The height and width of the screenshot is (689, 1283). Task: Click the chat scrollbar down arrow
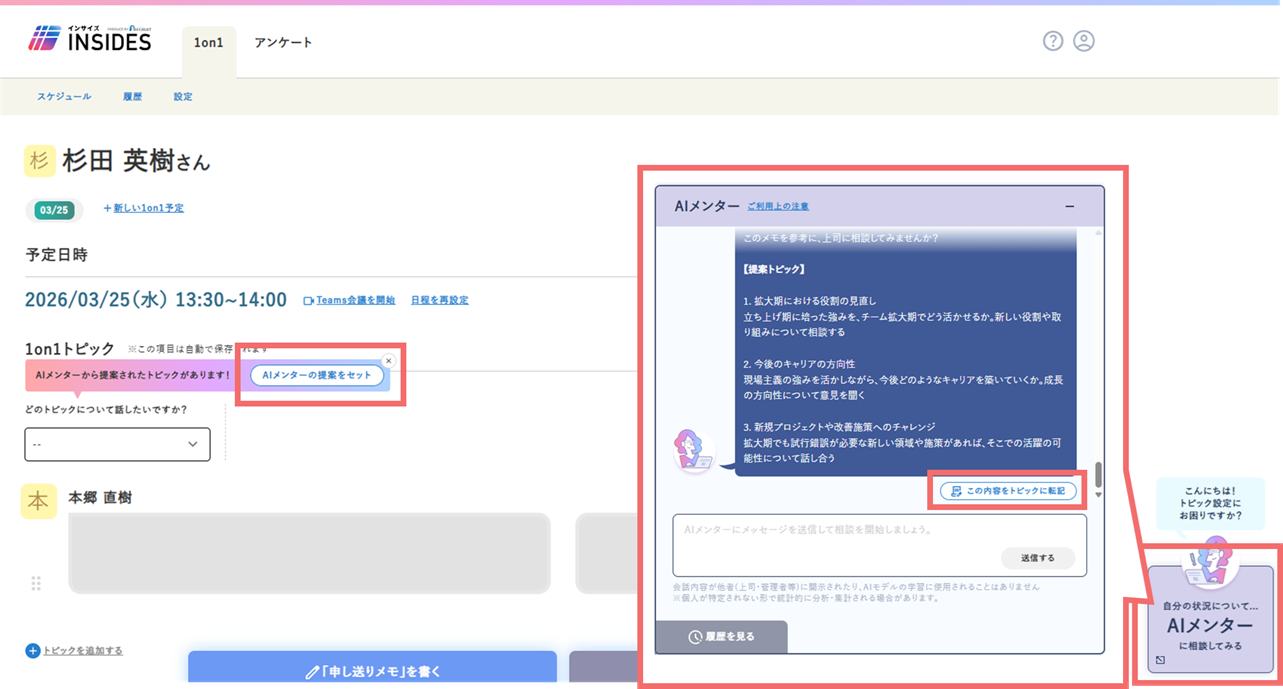tap(1098, 495)
